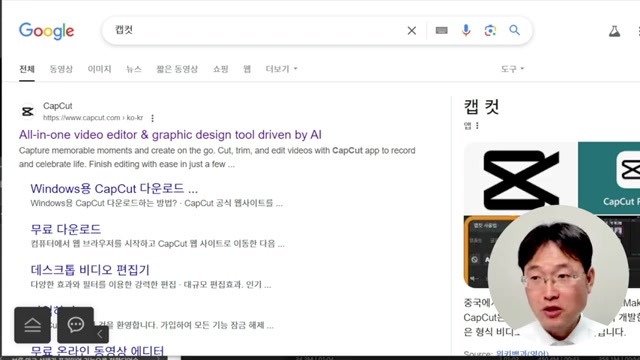The image size is (640, 360).
Task: Click the CapCut site name above URL
Action: point(58,106)
